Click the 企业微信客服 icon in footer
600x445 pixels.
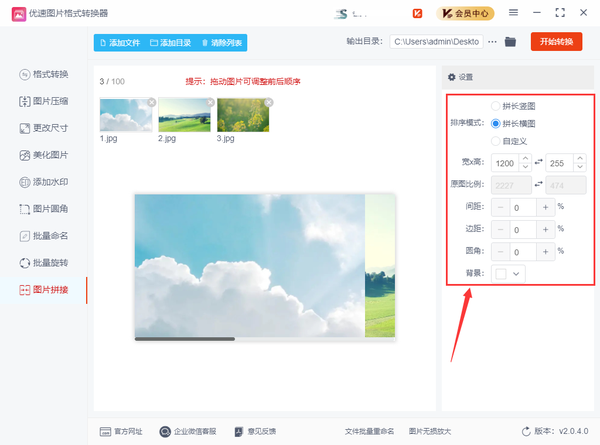pos(164,431)
